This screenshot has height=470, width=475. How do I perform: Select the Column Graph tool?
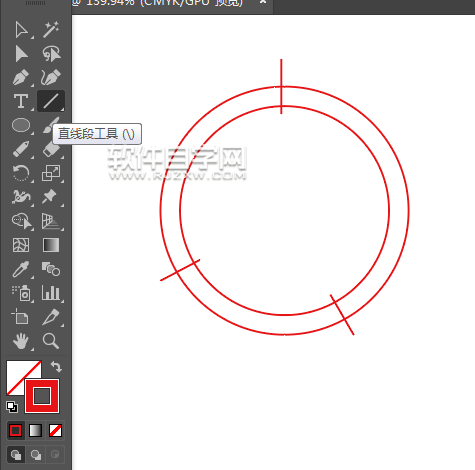tap(51, 293)
